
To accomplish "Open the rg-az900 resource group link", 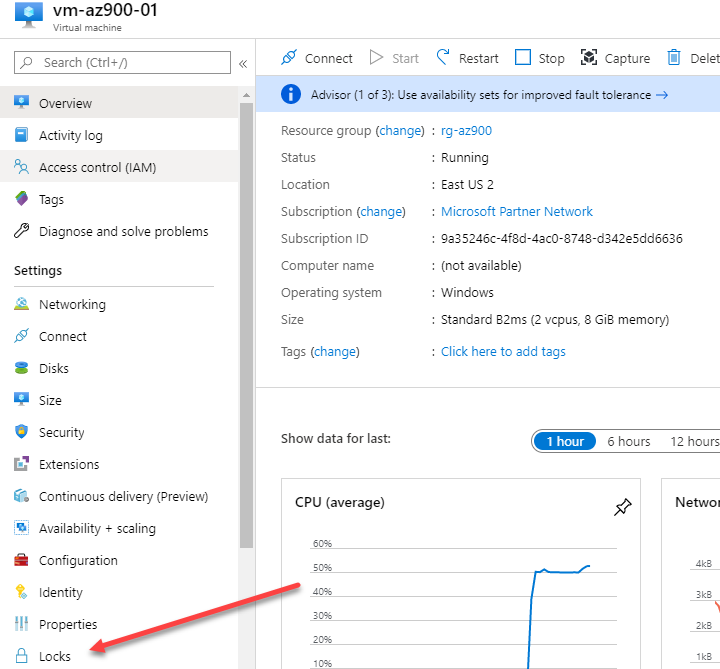I will (x=466, y=131).
